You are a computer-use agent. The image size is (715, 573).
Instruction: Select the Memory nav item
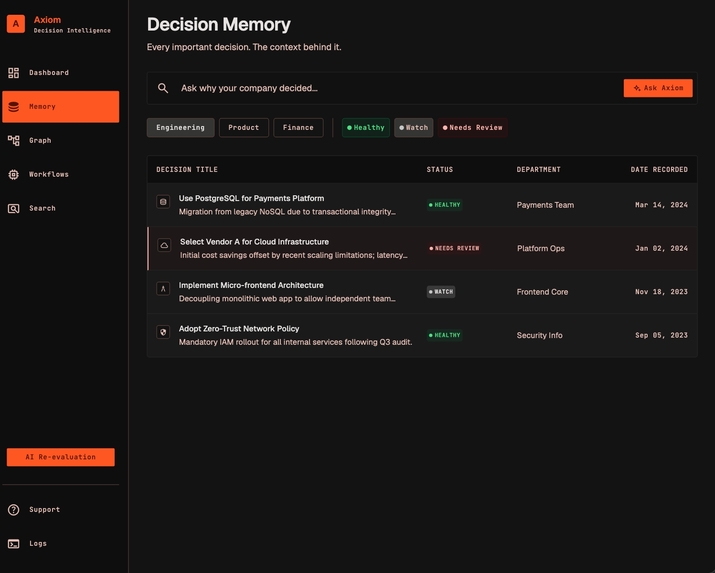coord(61,107)
